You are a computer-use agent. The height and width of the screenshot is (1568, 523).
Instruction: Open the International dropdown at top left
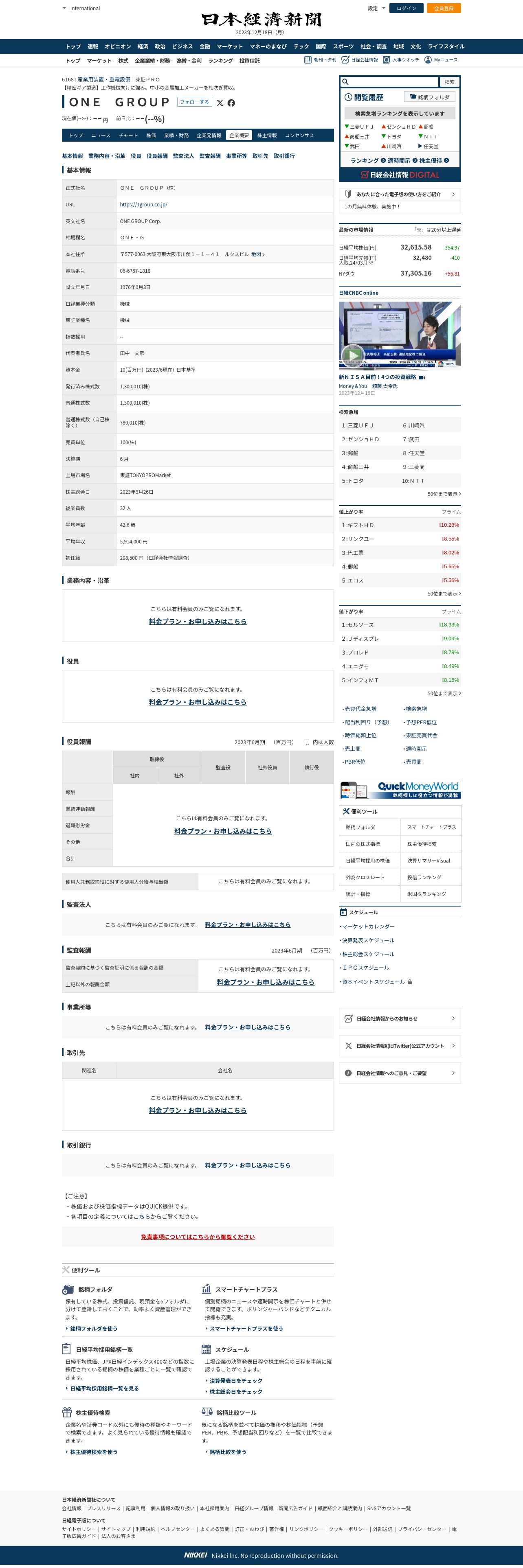click(81, 9)
